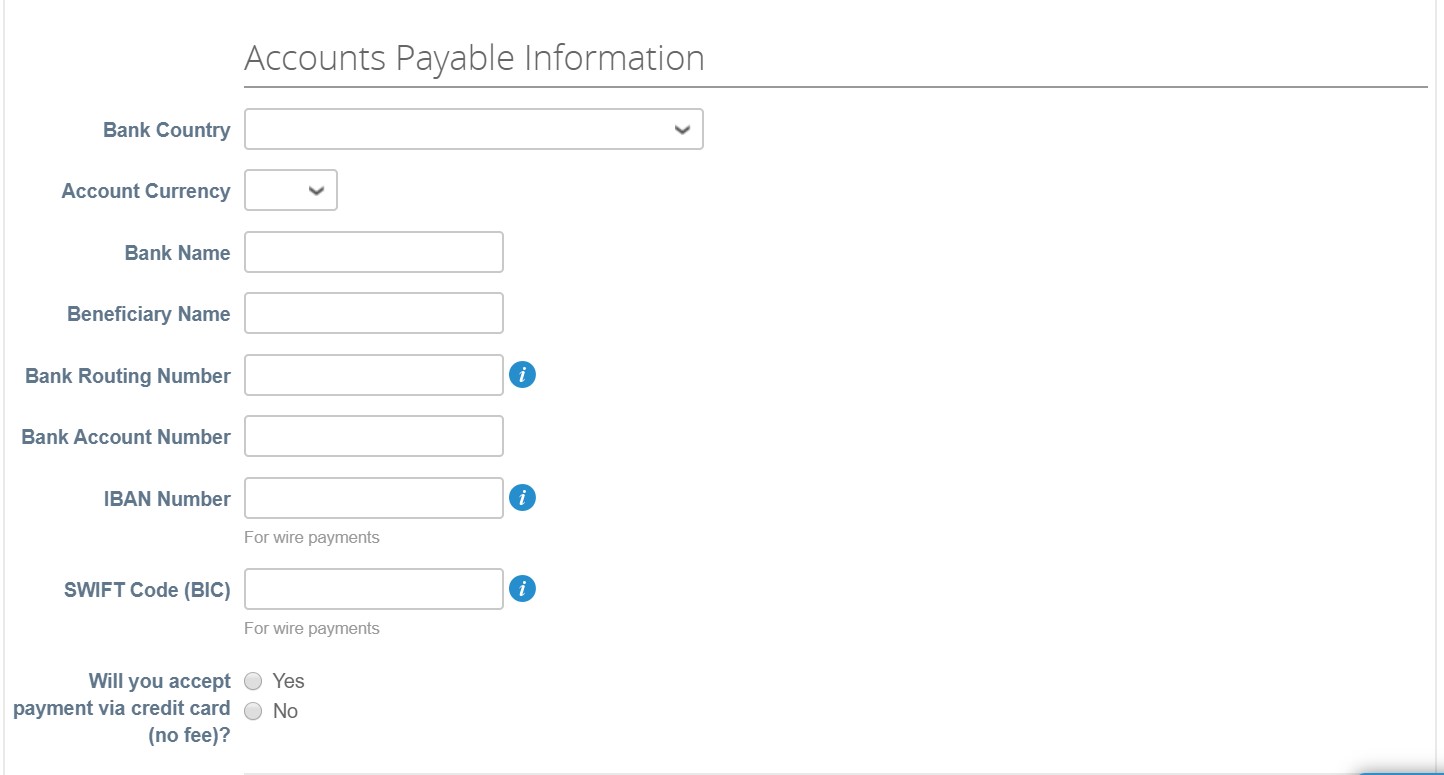Click the Account Currency label
The height and width of the screenshot is (775, 1444).
click(x=146, y=191)
